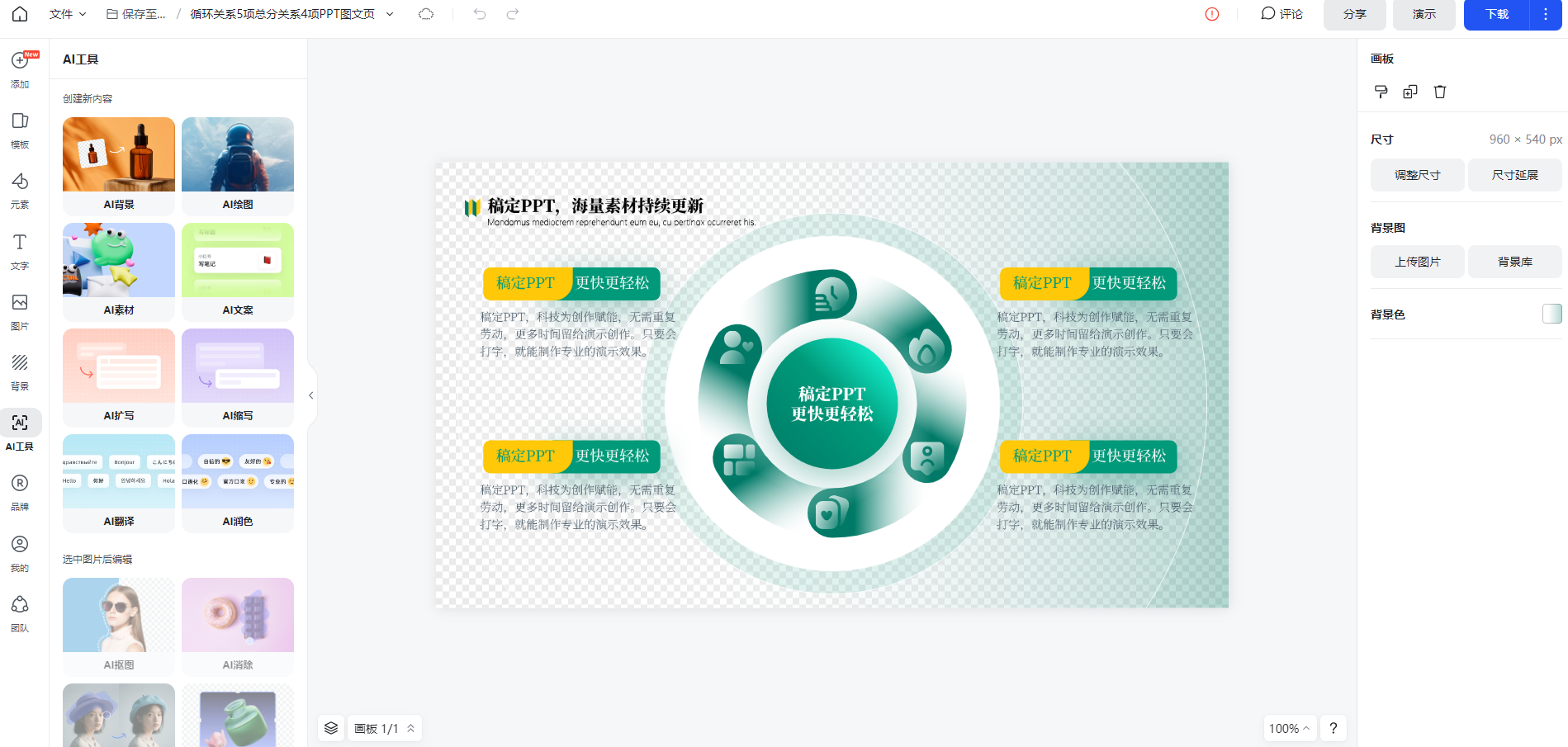Image resolution: width=1568 pixels, height=747 pixels.
Task: Open the layers panel icon
Action: 331,728
